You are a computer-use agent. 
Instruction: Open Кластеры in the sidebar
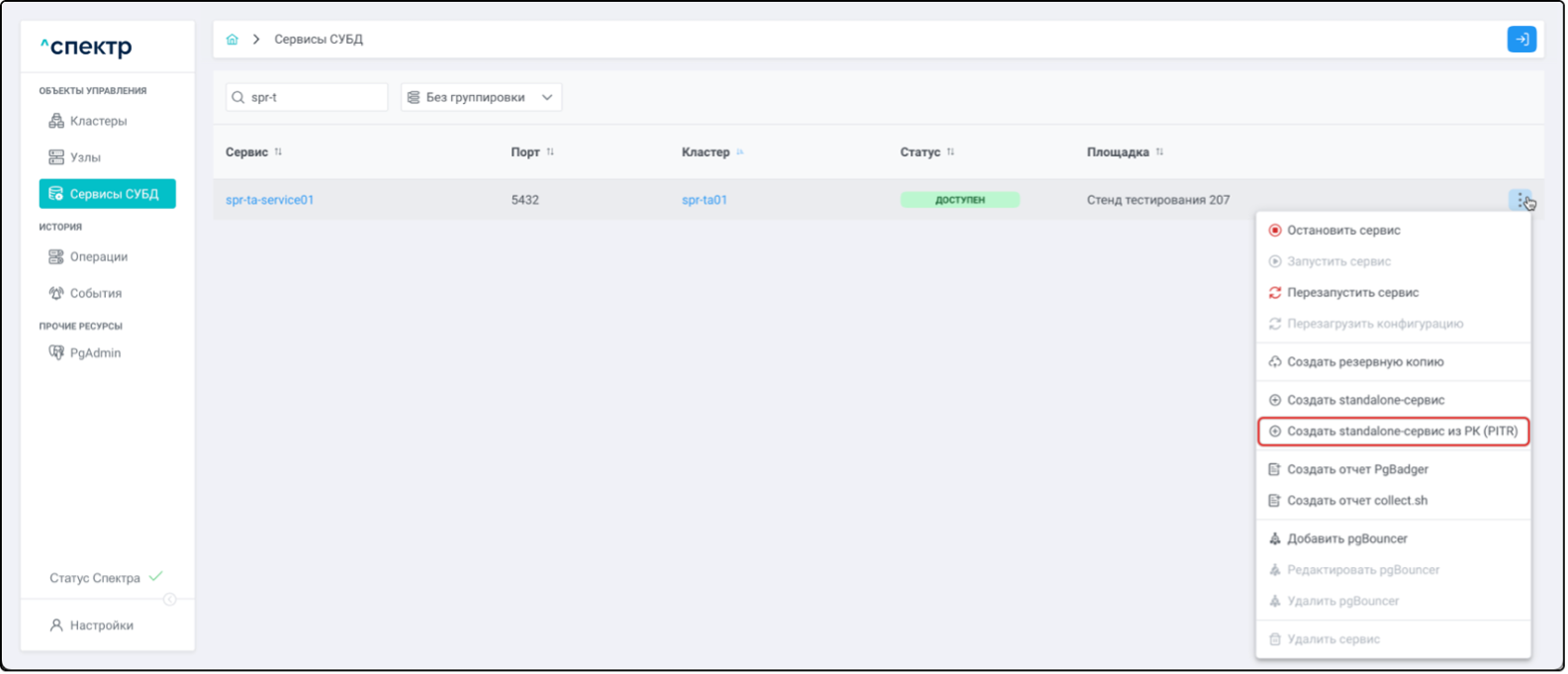tap(98, 121)
